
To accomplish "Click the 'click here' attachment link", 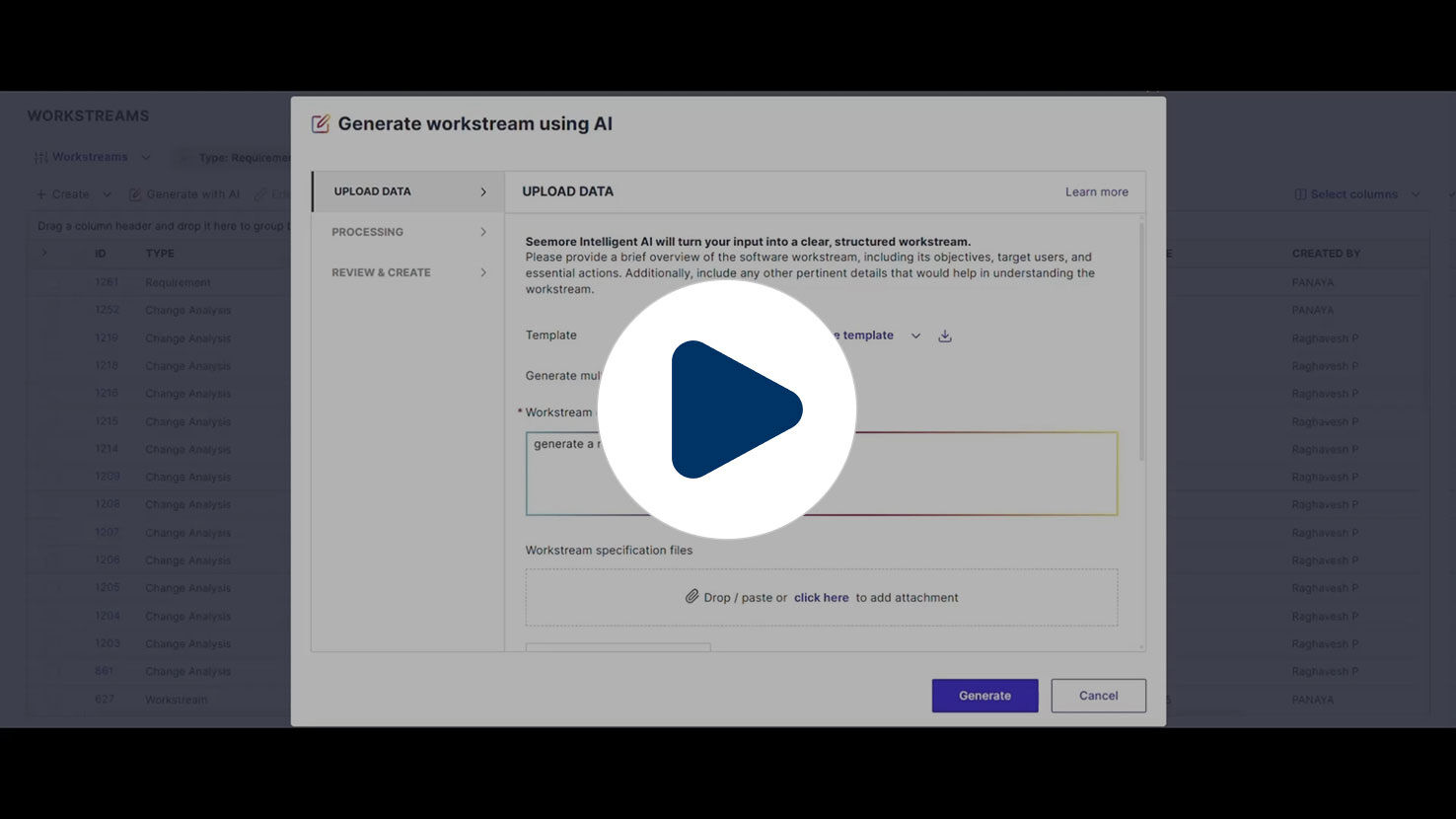I will 822,598.
